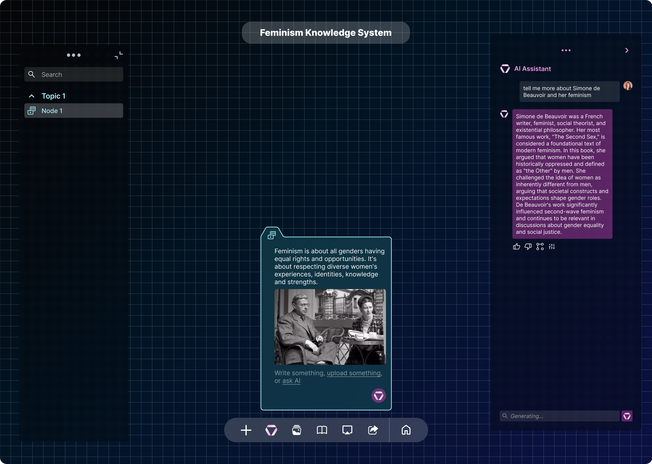
Task: Select Topic 1 in tree
Action: coord(53,96)
